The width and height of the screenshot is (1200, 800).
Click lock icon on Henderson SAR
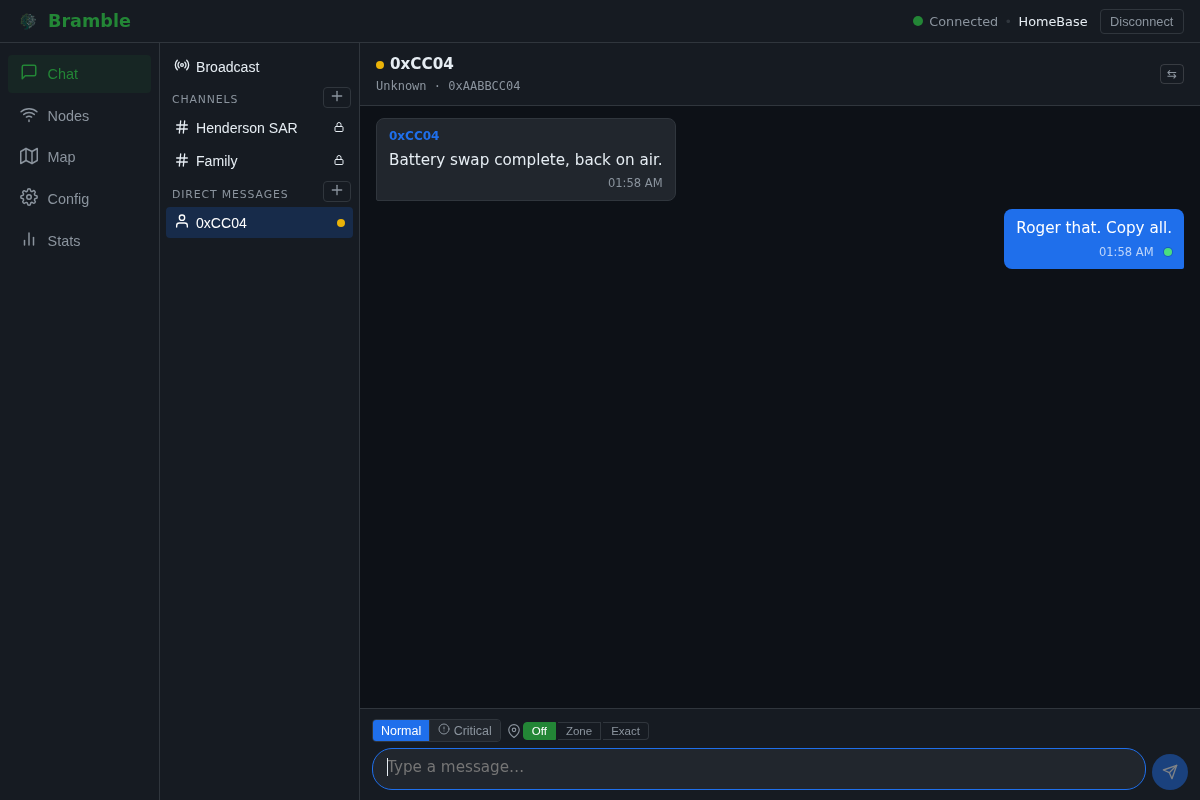(x=339, y=128)
